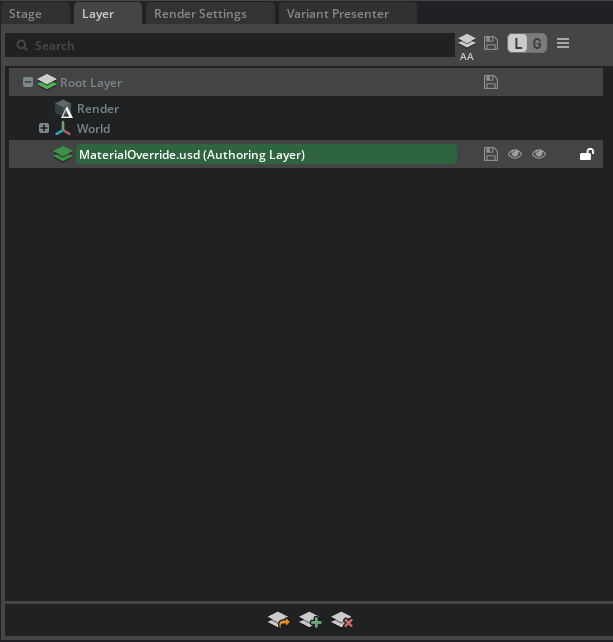Screen dimensions: 613x642
Task: Click the save all layers icon in toolbar
Action: tap(491, 43)
